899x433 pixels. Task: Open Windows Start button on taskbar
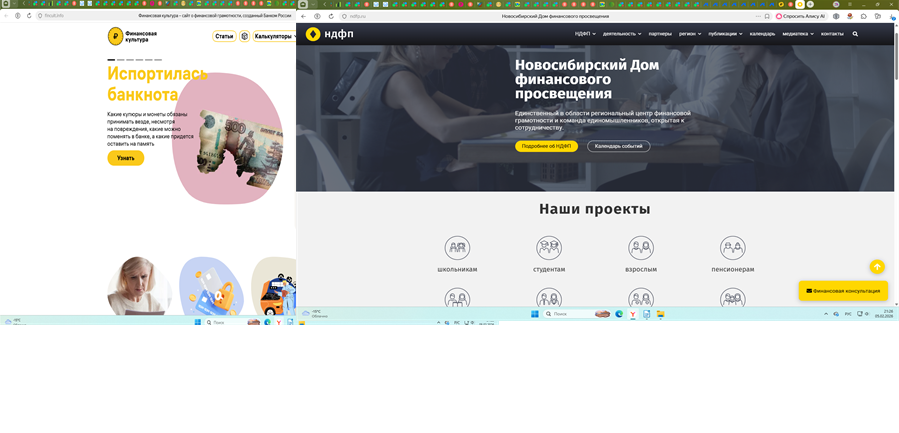pos(534,314)
